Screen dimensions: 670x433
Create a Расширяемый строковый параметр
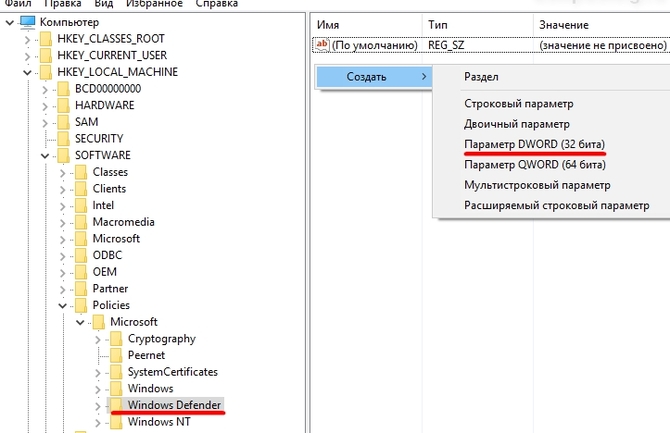coord(557,206)
